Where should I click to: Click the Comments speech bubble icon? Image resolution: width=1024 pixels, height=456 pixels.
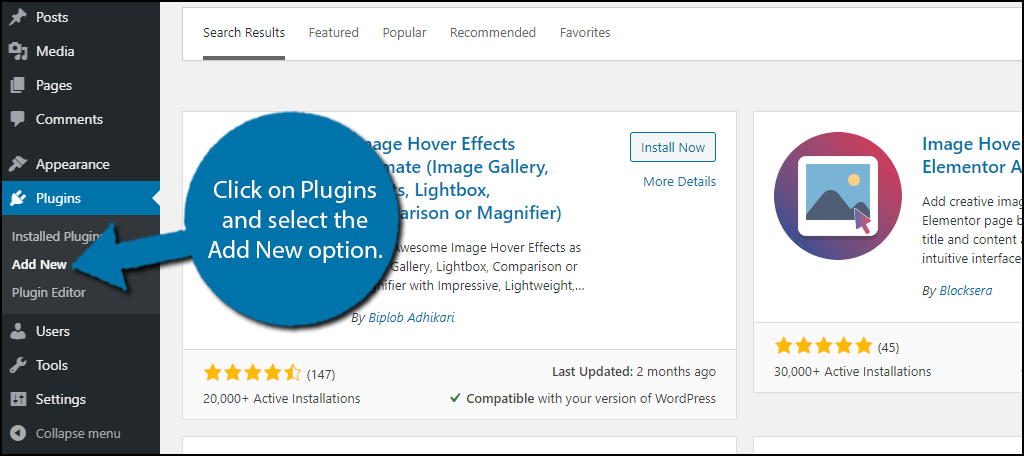[x=18, y=119]
